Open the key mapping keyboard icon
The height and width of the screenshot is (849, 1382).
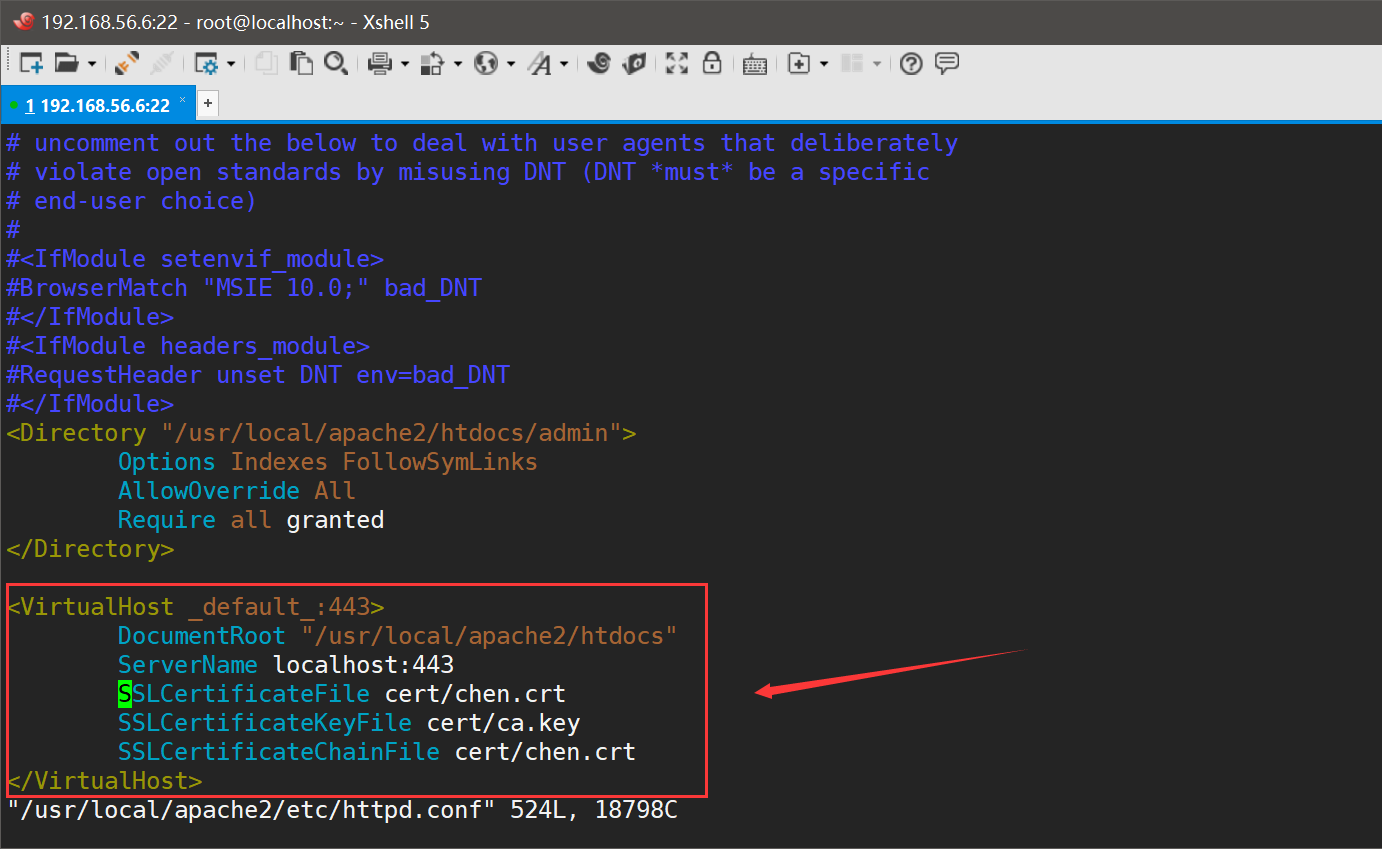tap(755, 65)
